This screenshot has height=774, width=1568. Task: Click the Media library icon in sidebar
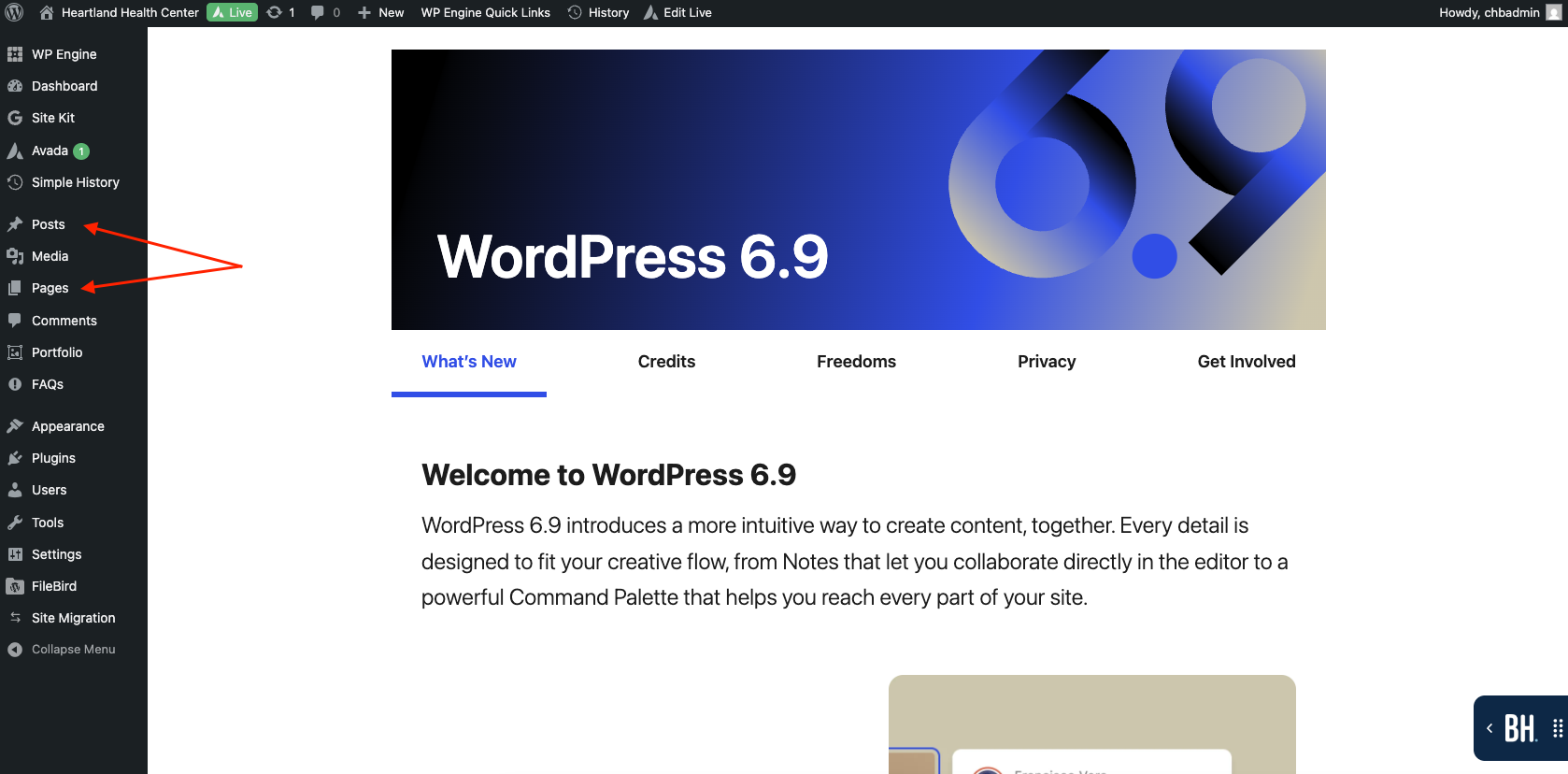15,256
